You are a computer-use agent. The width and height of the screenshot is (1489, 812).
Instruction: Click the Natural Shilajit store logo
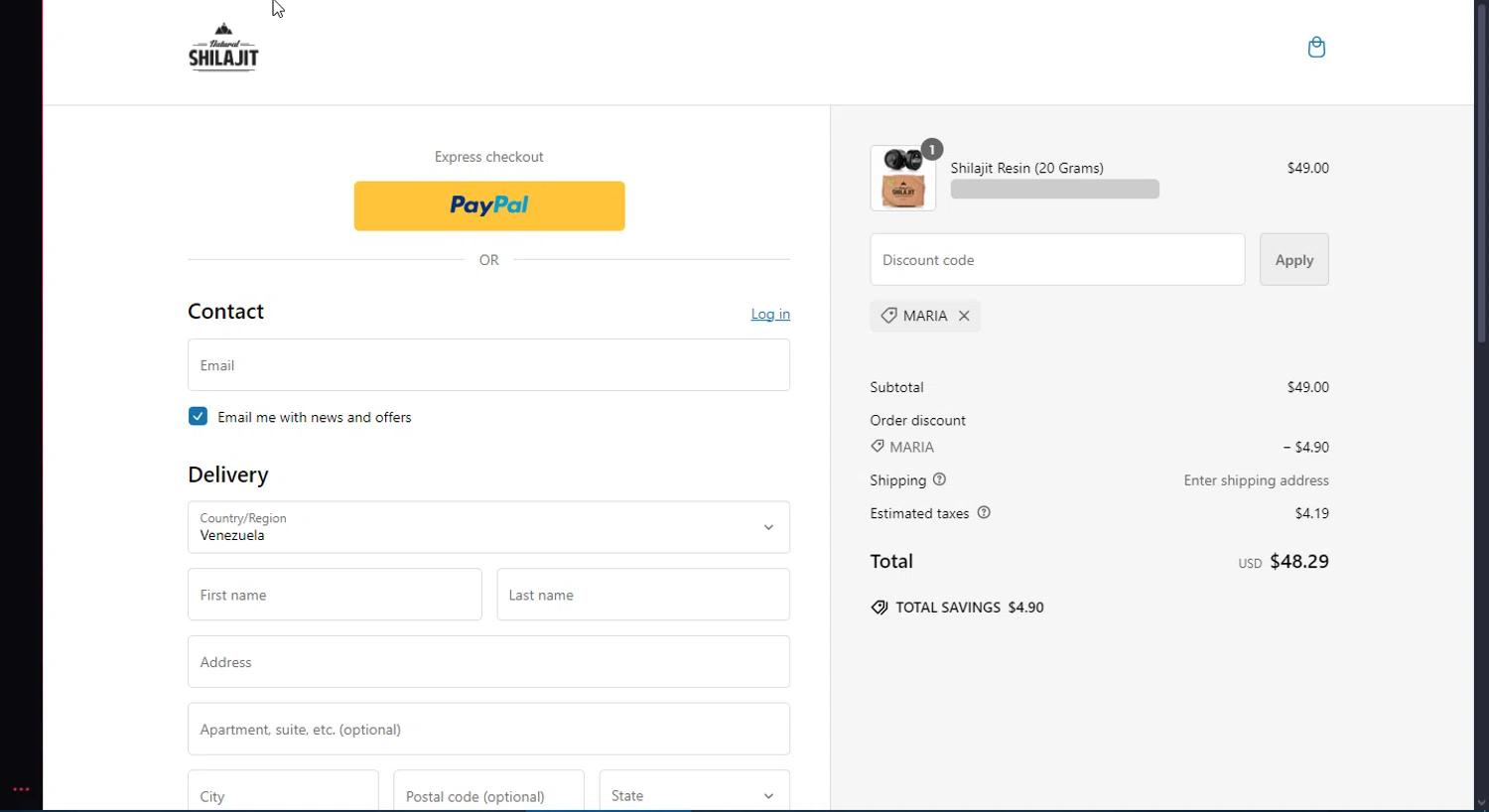[223, 48]
